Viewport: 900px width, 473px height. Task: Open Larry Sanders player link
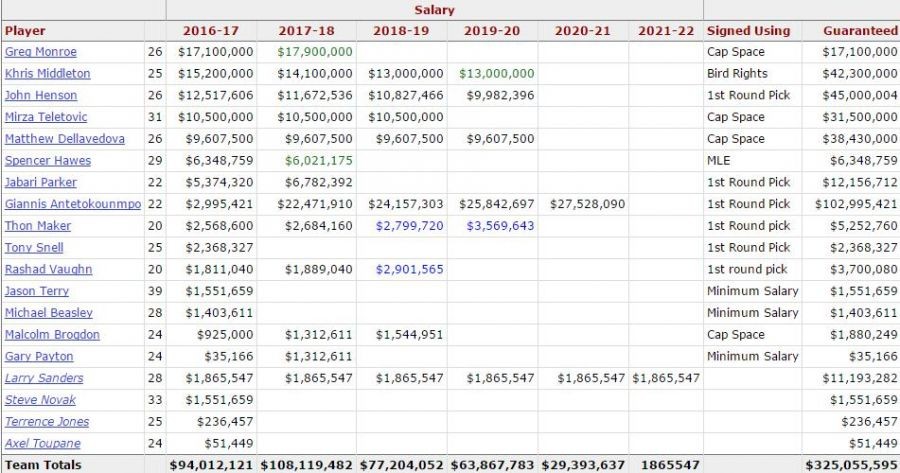[44, 378]
